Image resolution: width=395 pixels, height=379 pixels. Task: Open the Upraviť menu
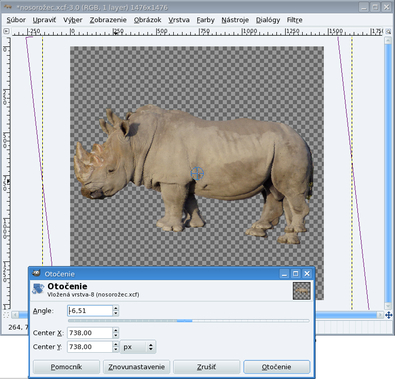[x=44, y=20]
